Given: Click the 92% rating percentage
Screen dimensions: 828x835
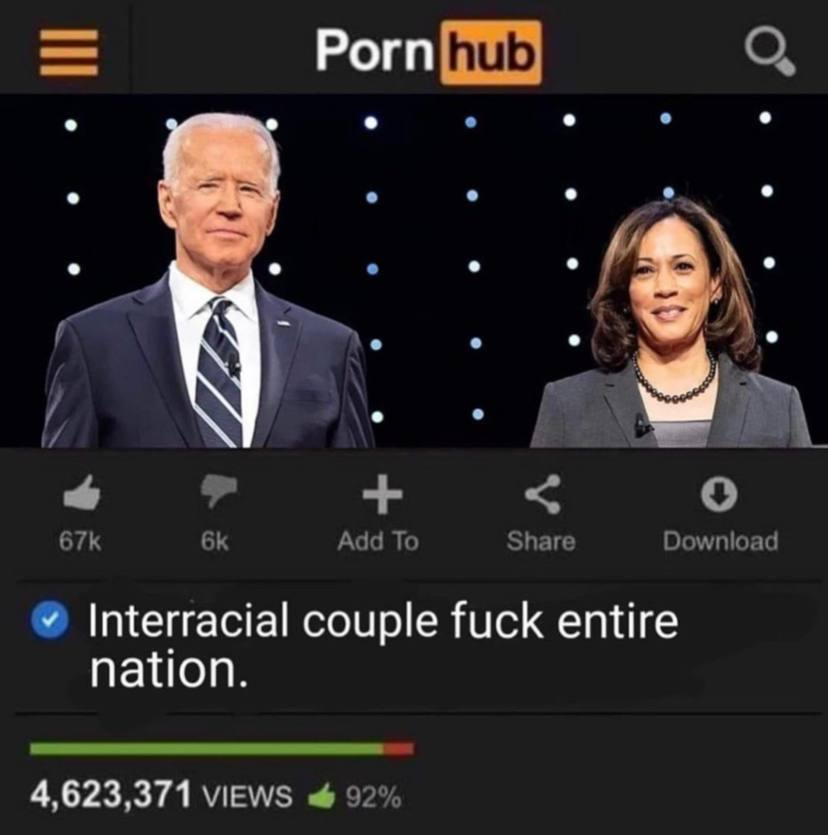Looking at the screenshot, I should point(374,797).
